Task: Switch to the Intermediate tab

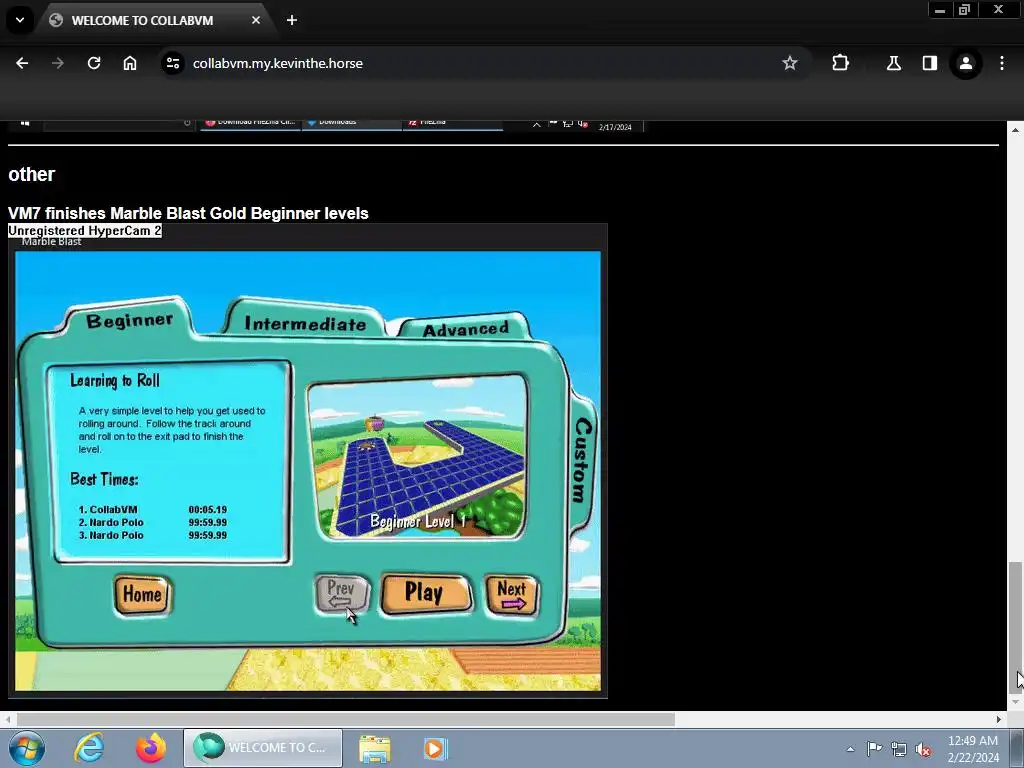Action: [305, 323]
